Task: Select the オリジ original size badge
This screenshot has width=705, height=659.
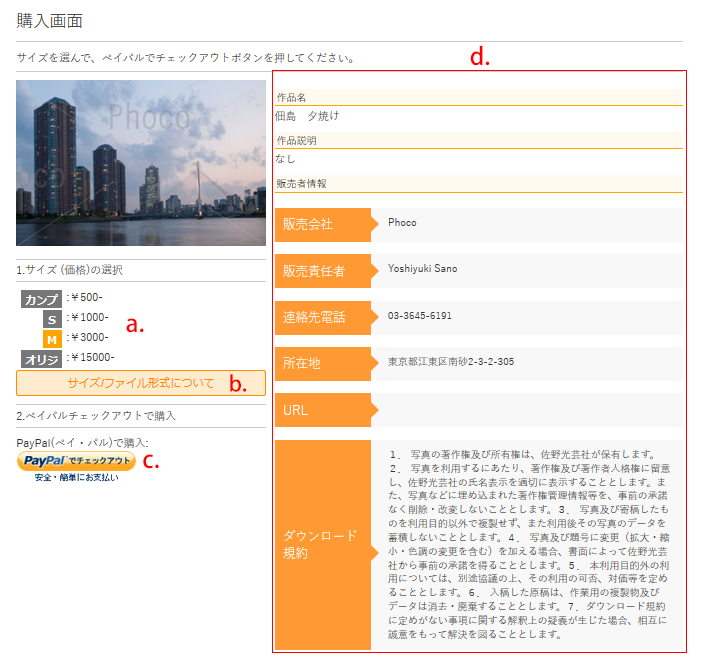Action: [x=41, y=358]
